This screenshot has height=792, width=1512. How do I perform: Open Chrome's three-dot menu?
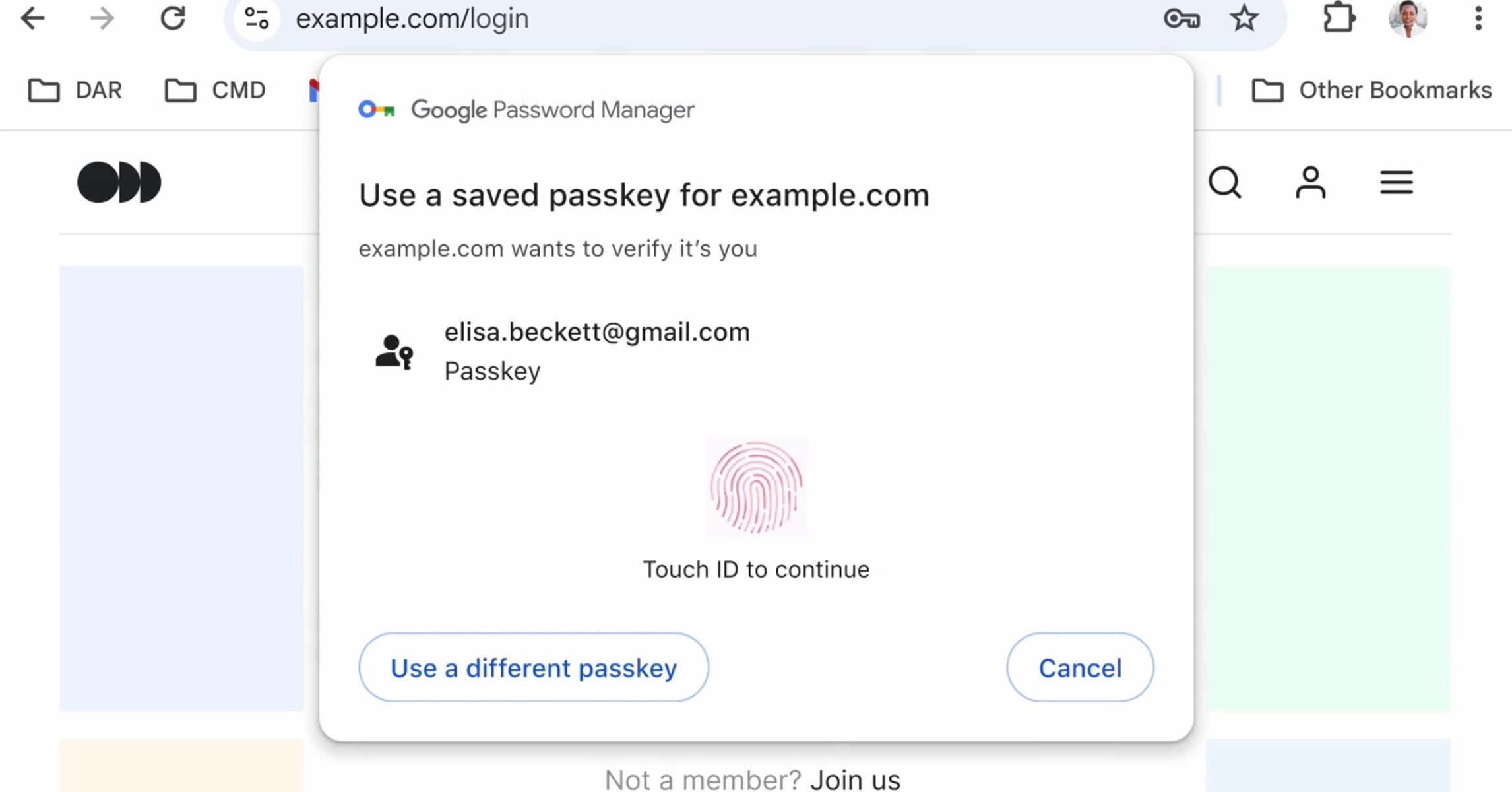[x=1478, y=18]
